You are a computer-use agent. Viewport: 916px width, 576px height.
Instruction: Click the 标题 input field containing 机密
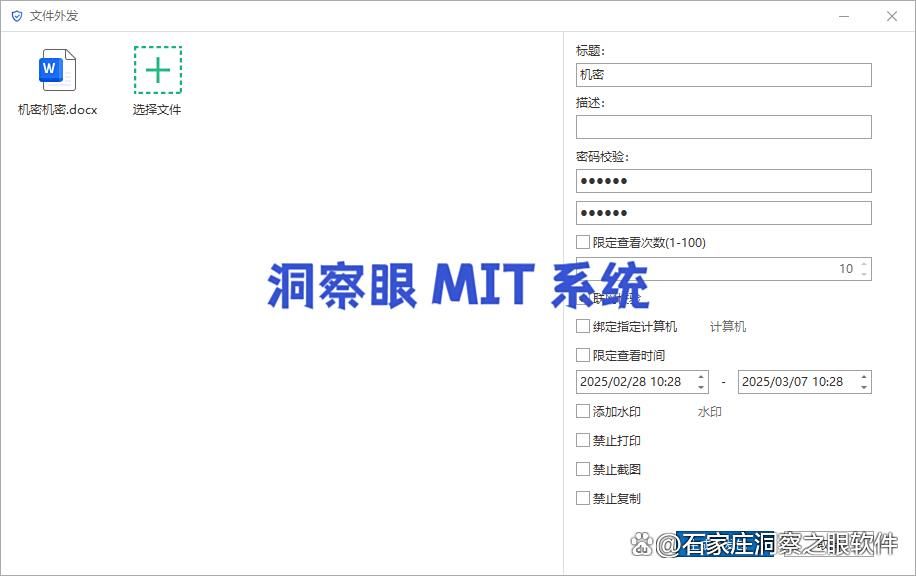[723, 75]
